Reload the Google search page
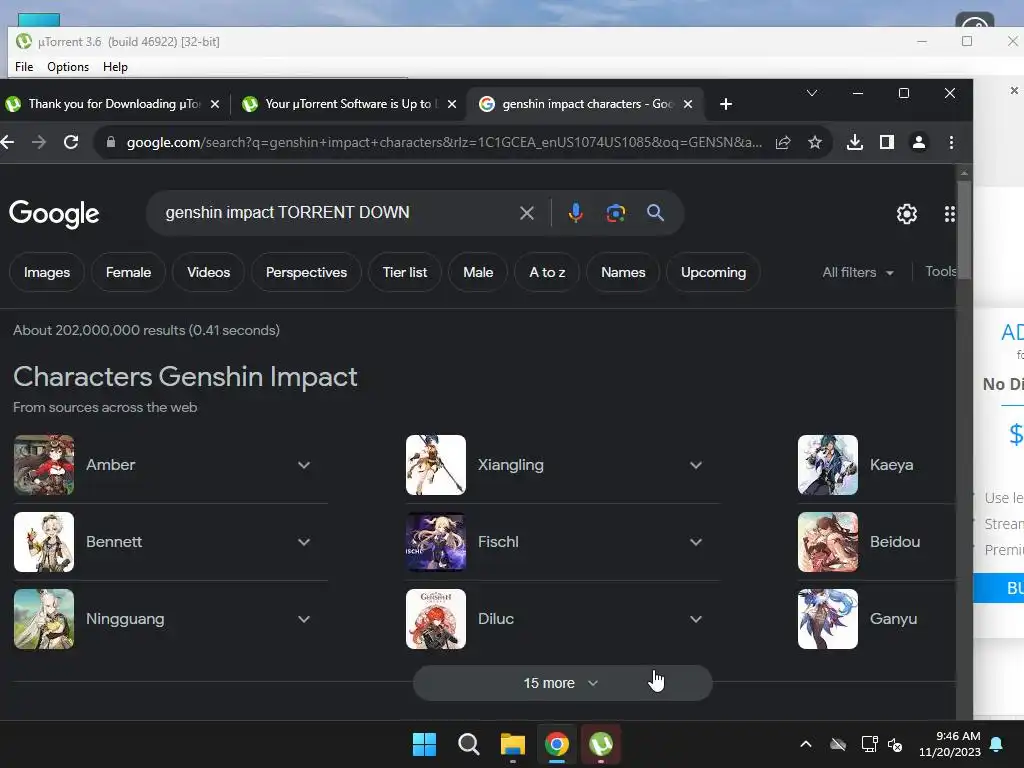 pos(71,142)
